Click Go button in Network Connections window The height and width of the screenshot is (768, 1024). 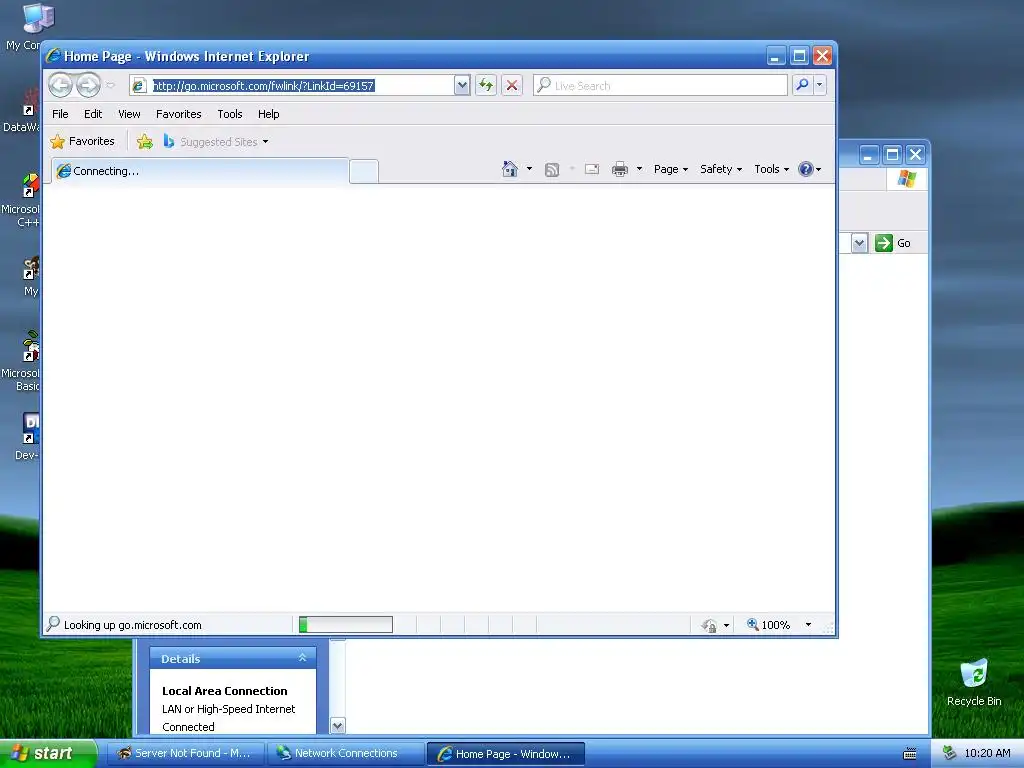pos(893,243)
